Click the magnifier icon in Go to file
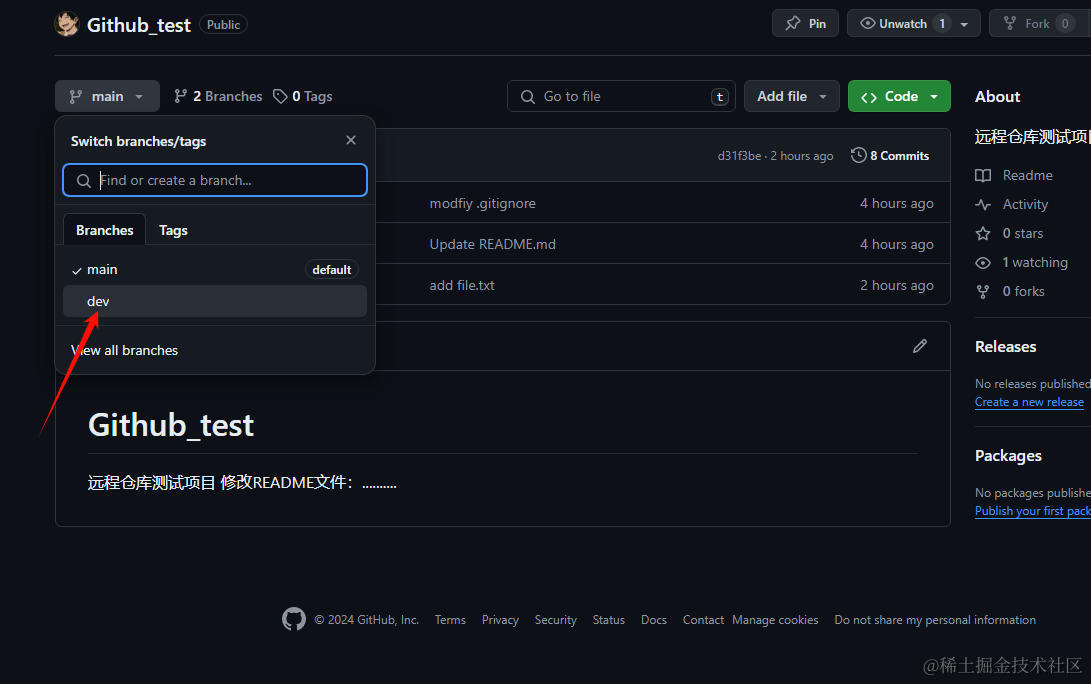The height and width of the screenshot is (684, 1091). coord(528,97)
